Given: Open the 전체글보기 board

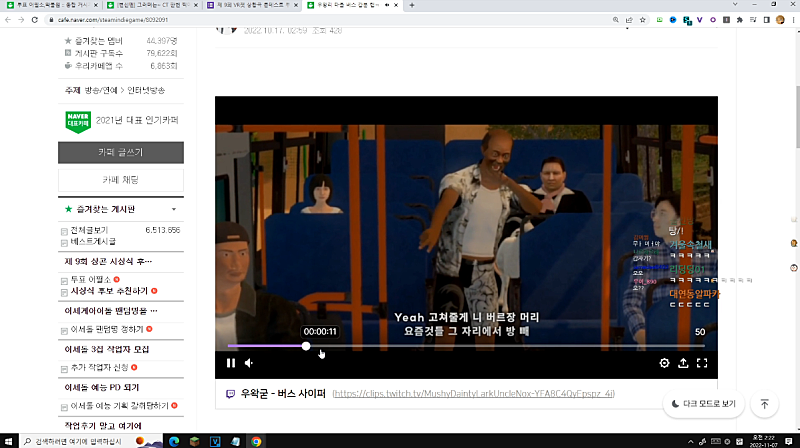Looking at the screenshot, I should tap(89, 230).
